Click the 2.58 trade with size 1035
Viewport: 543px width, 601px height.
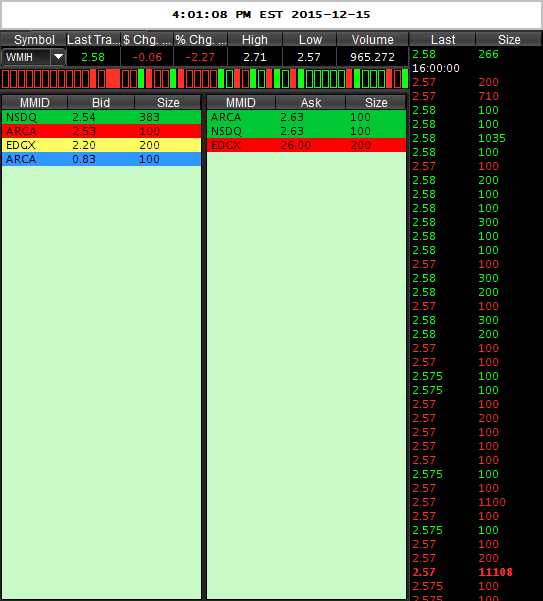(476, 138)
